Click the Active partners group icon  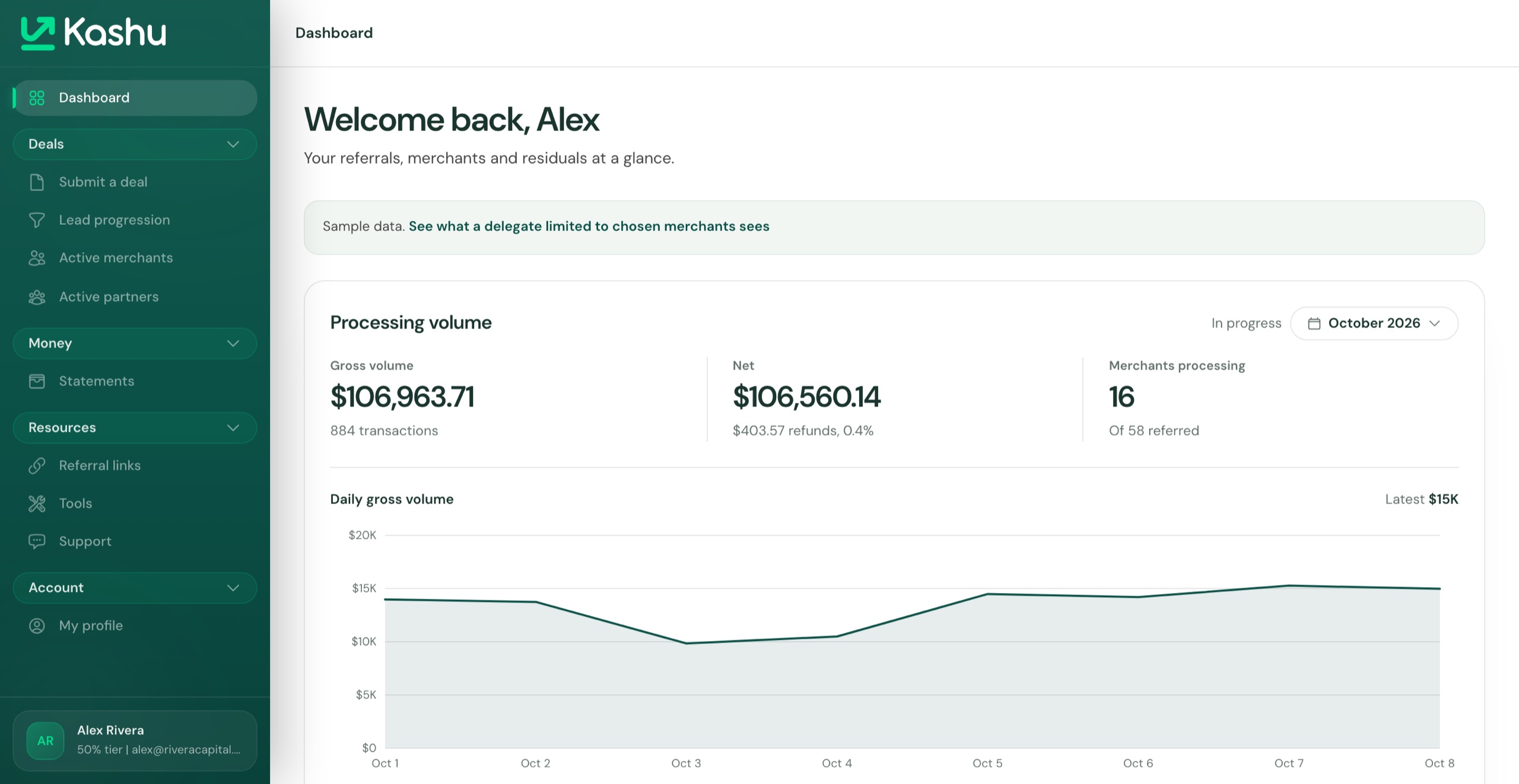[37, 297]
